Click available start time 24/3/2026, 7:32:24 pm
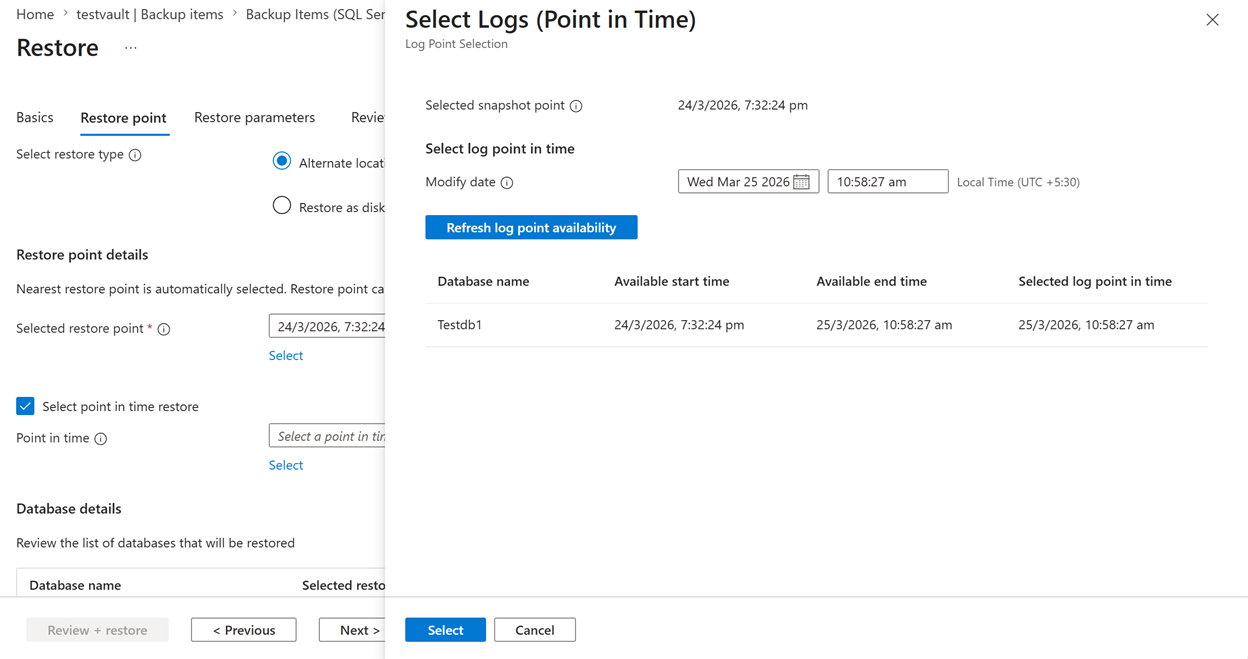The width and height of the screenshot is (1248, 659). click(x=679, y=325)
